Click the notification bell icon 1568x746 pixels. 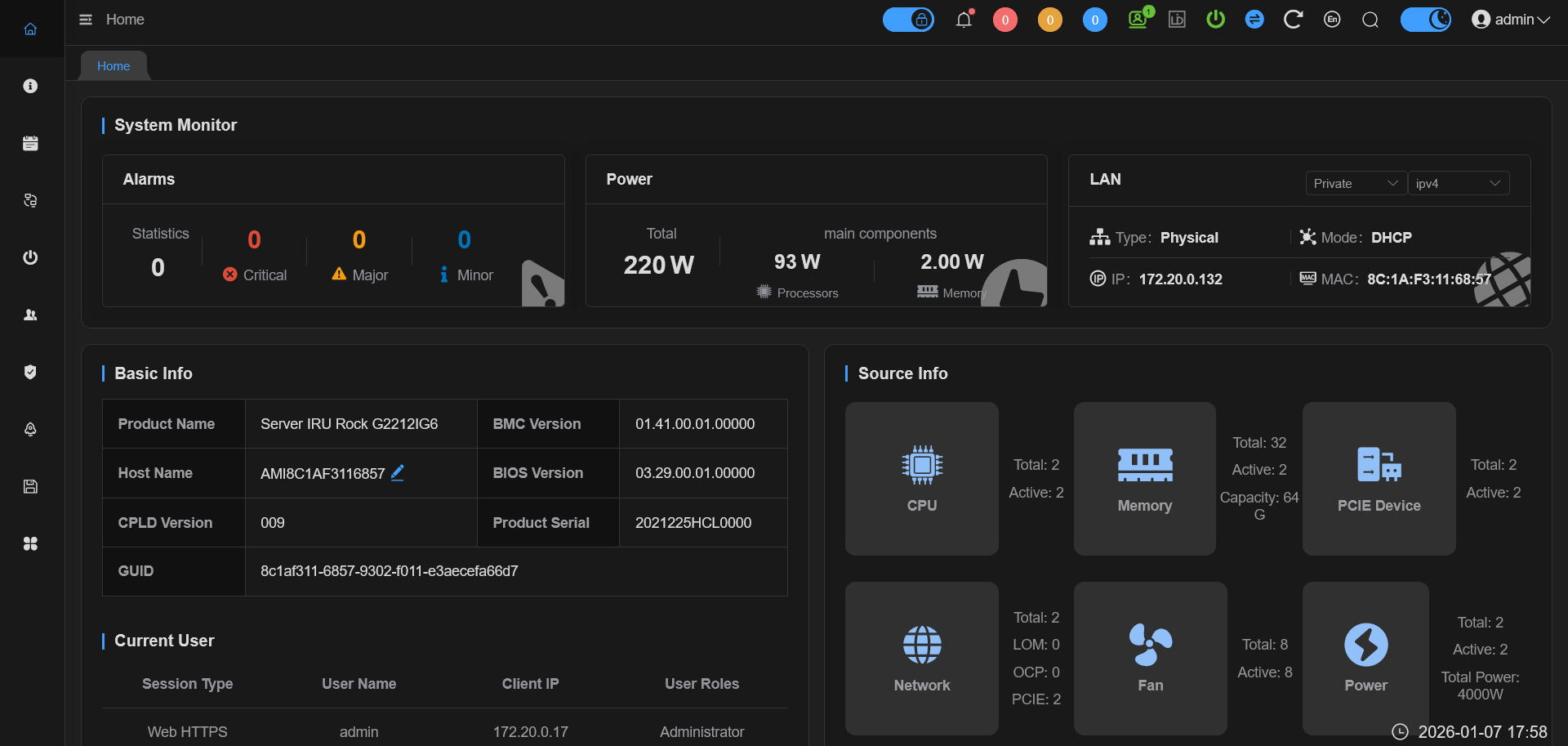click(964, 20)
